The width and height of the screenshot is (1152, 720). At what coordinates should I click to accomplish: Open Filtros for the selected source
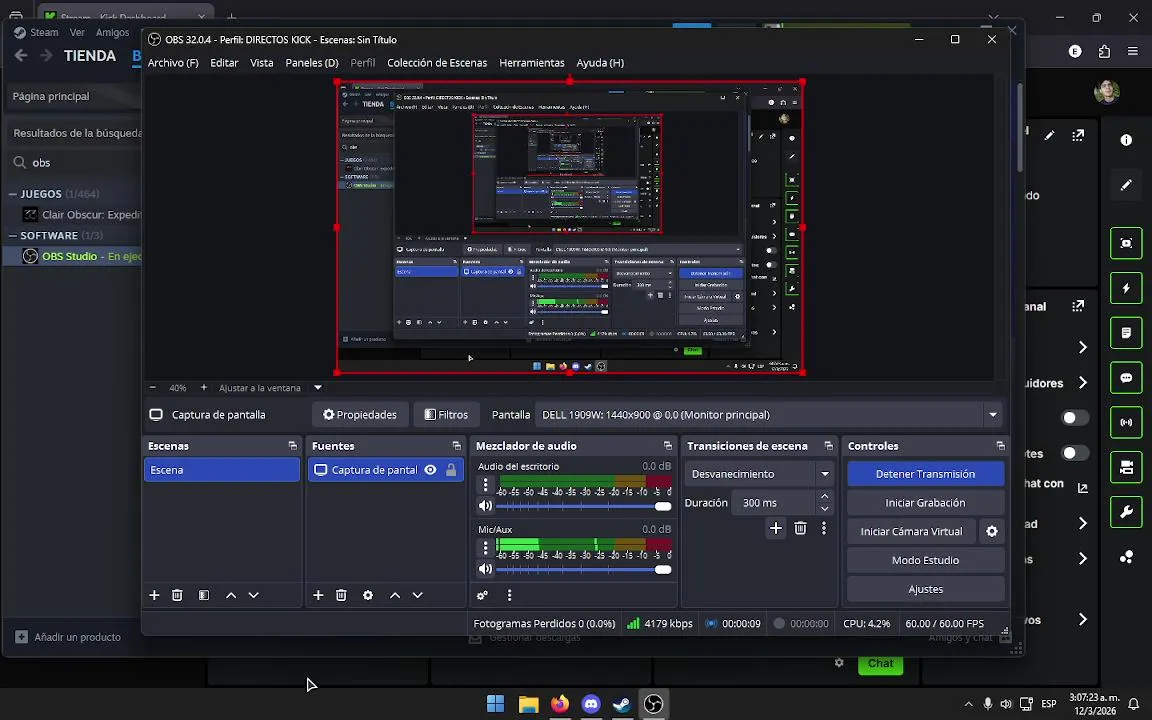pos(447,415)
